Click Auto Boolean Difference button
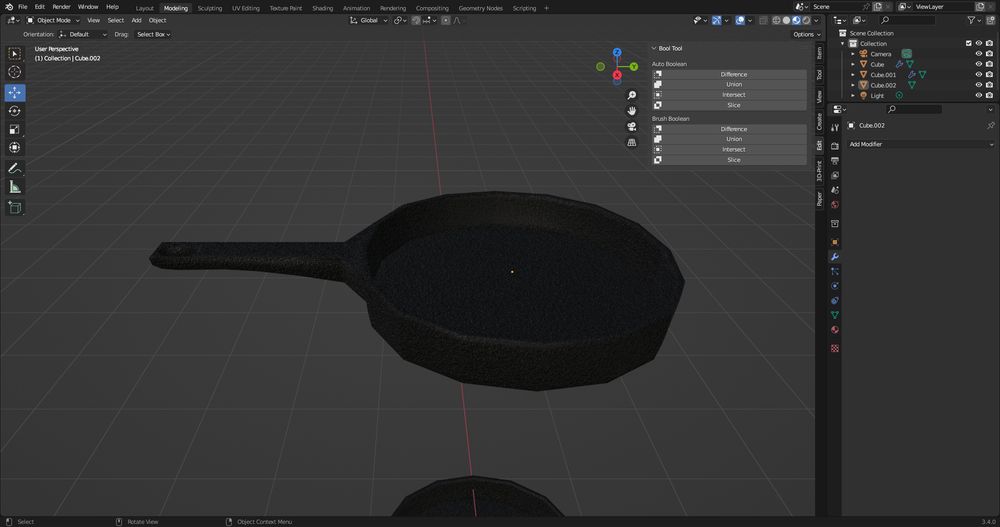This screenshot has width=1000, height=527. (x=729, y=75)
